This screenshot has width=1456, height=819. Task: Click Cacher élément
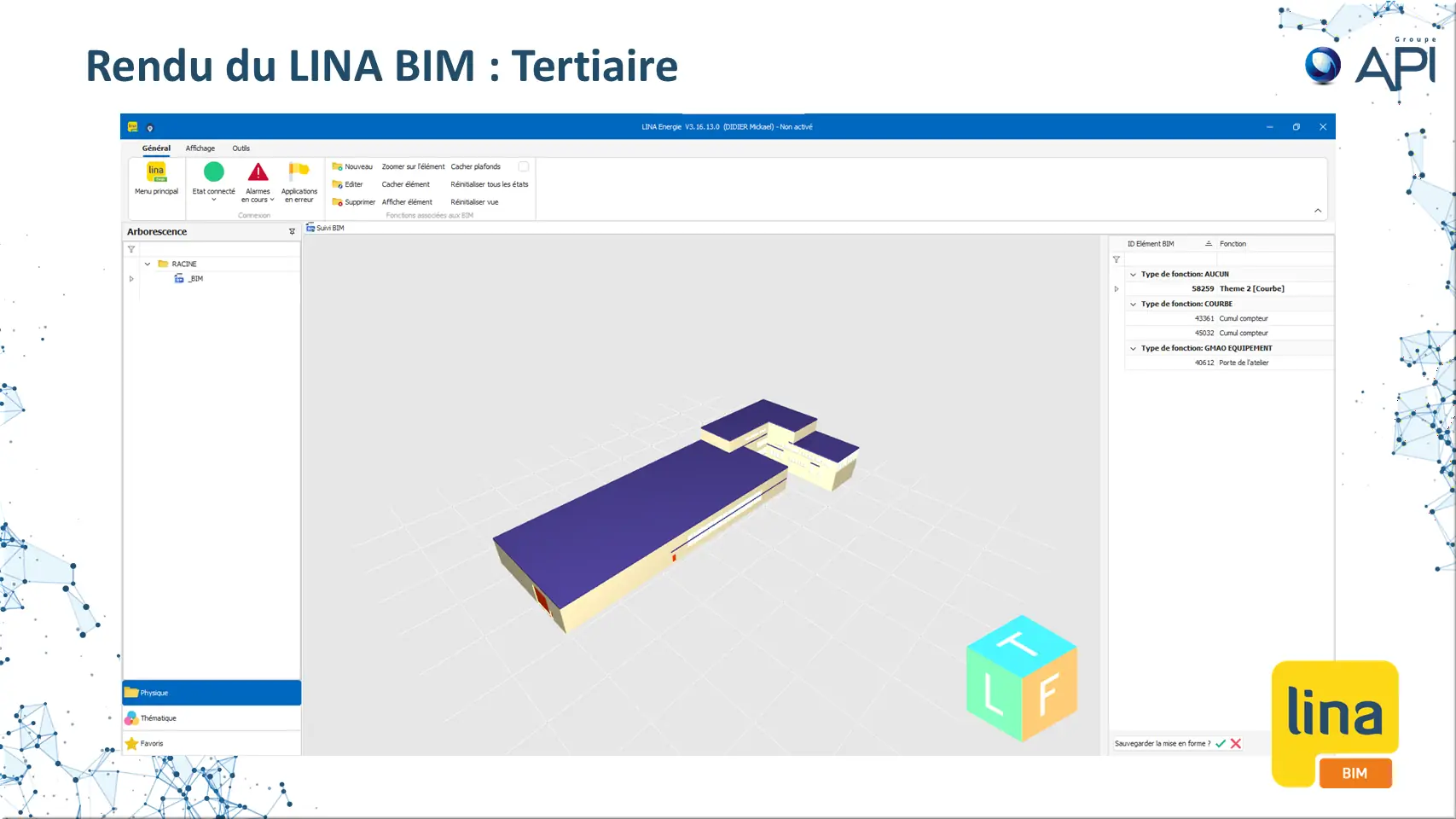pyautogui.click(x=406, y=184)
